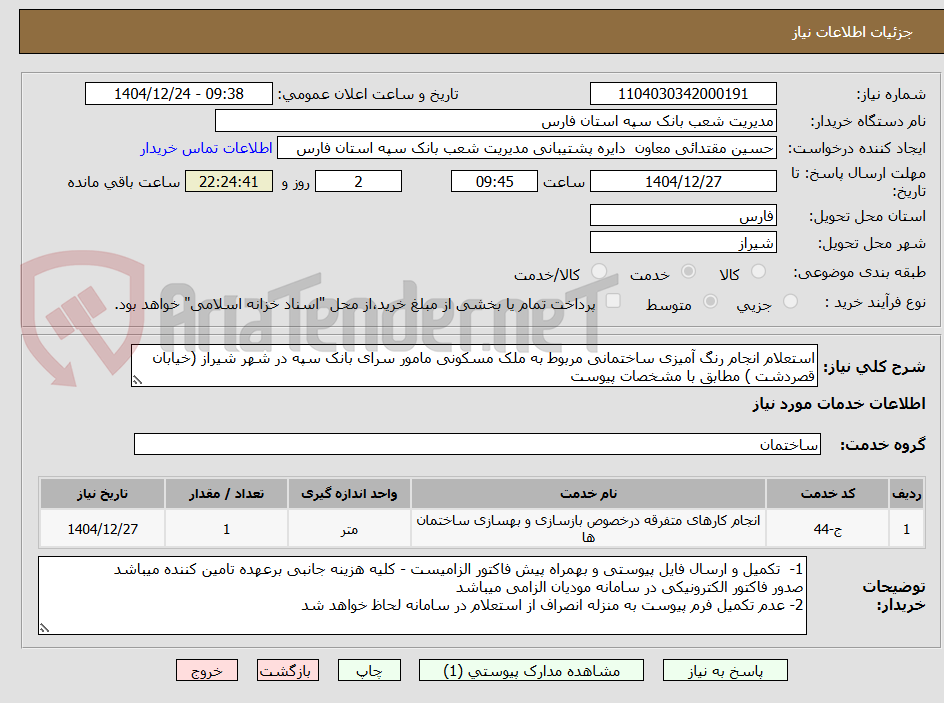Click the چاپ print button
This screenshot has height=703, width=944.
pyautogui.click(x=369, y=670)
